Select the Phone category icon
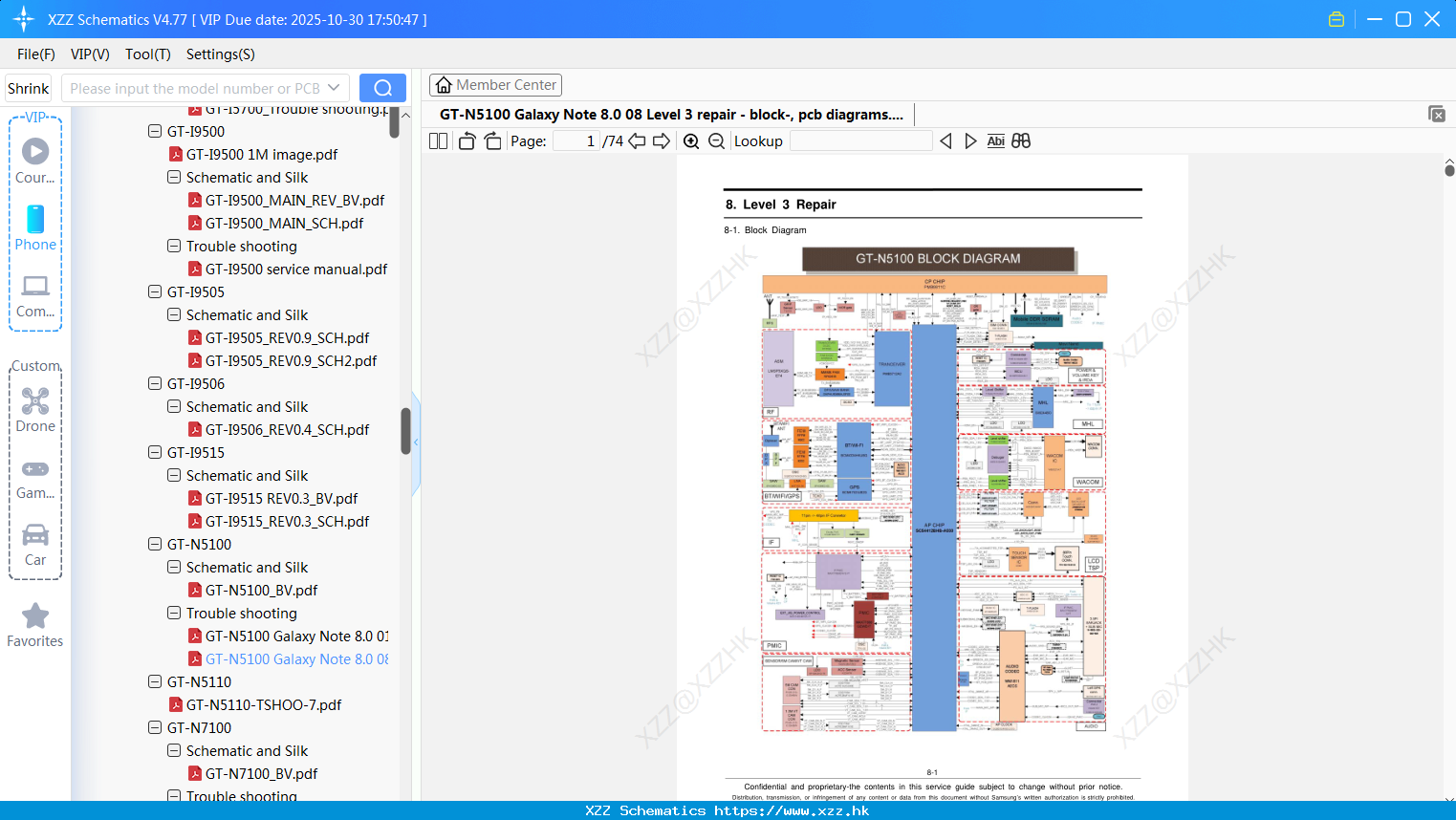The height and width of the screenshot is (820, 1456). 35,227
